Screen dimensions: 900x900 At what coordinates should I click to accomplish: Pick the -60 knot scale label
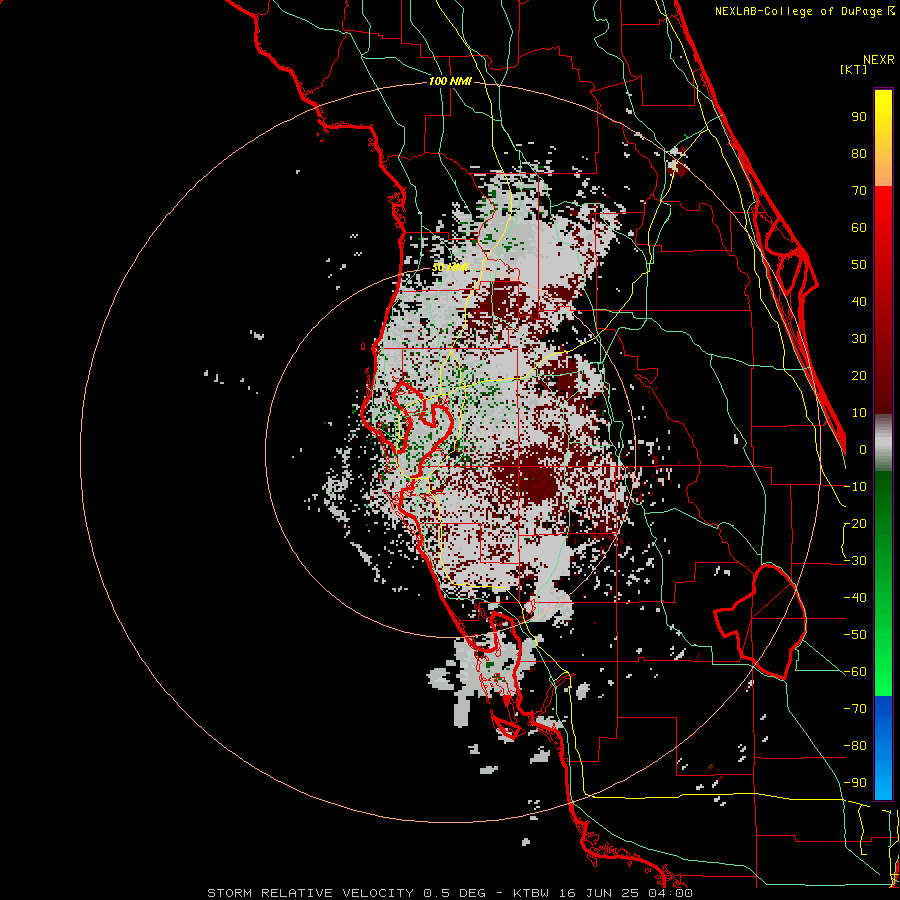[855, 672]
